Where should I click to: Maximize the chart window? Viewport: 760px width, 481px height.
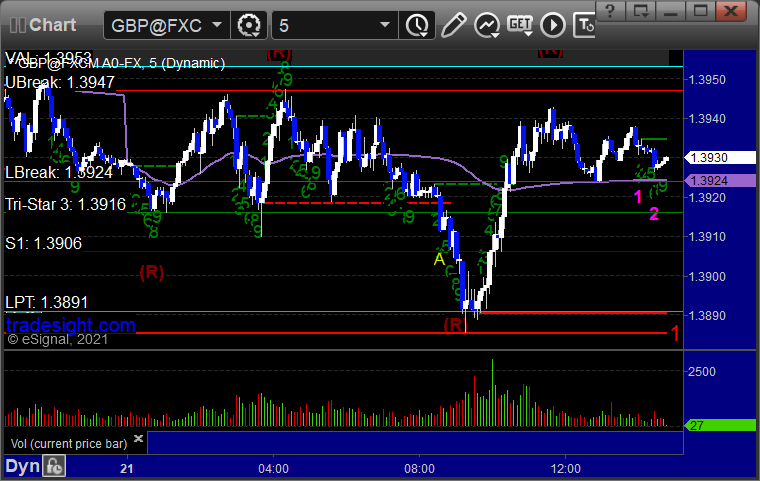[700, 11]
